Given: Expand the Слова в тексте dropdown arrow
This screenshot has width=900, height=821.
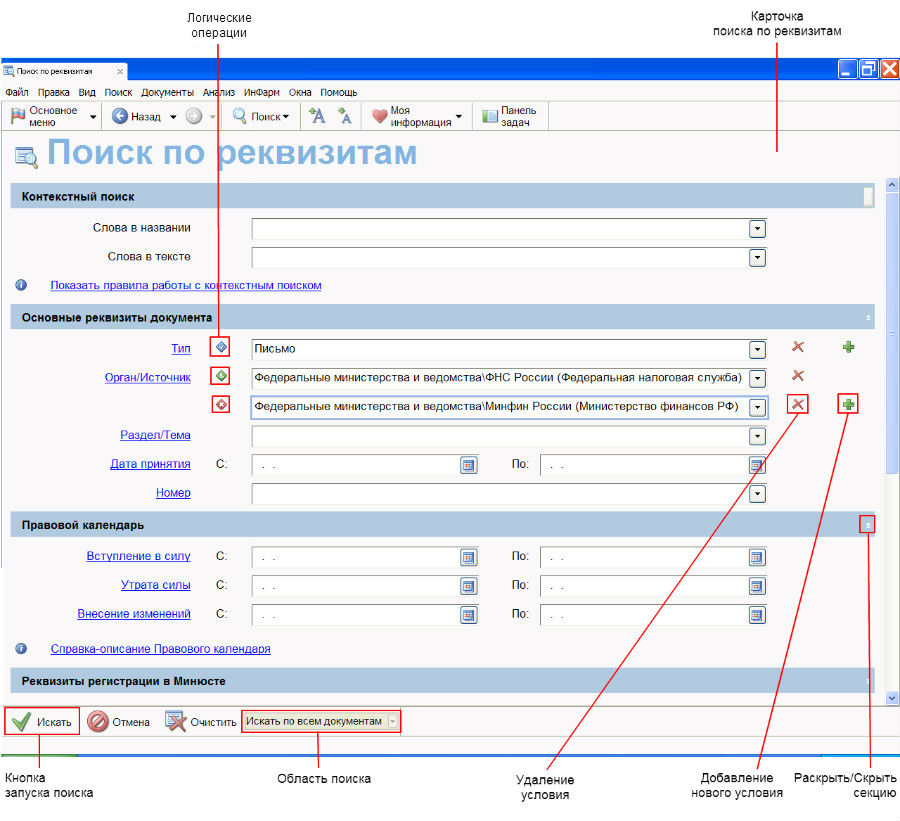Looking at the screenshot, I should (757, 258).
